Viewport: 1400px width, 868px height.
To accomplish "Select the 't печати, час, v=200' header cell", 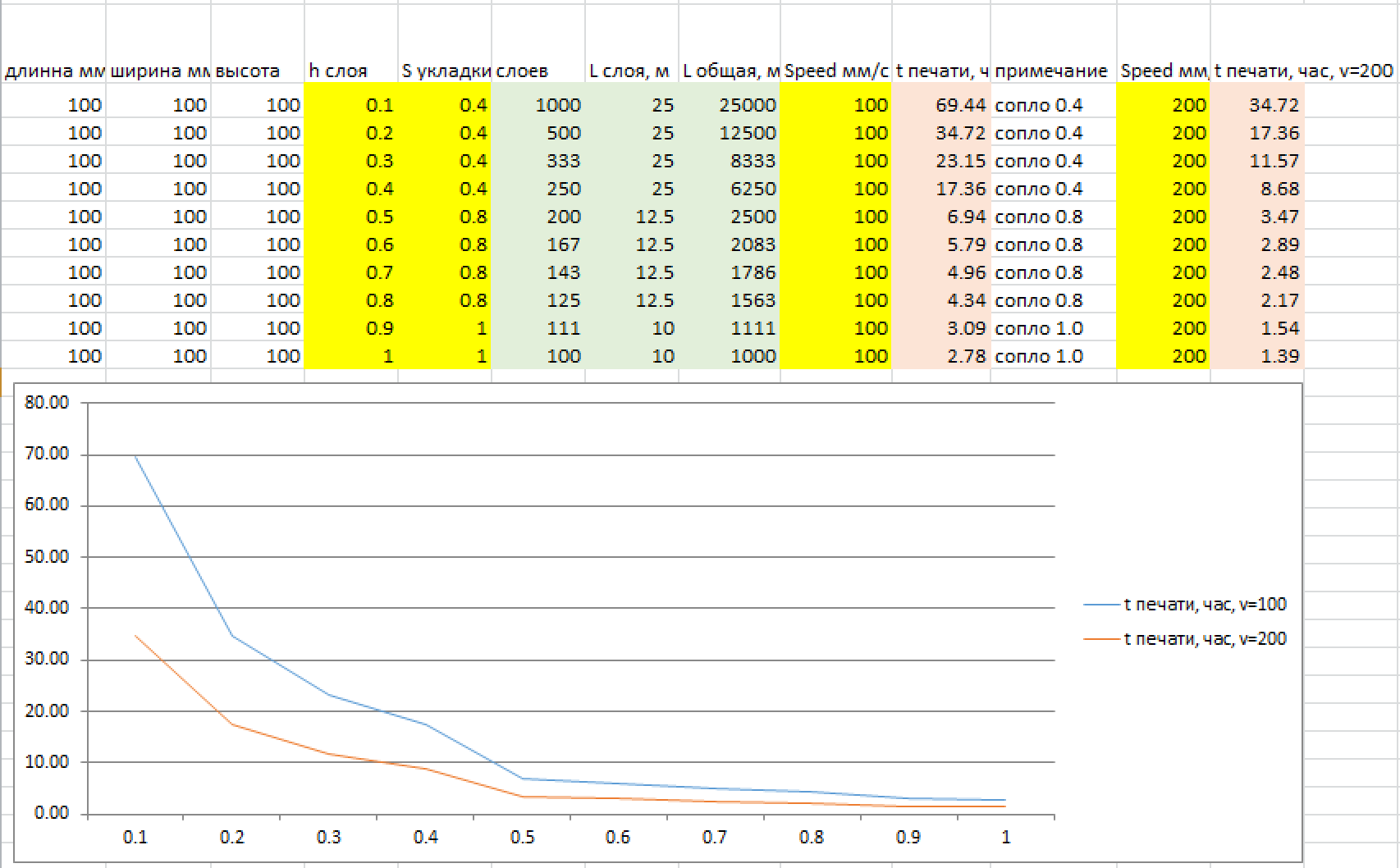I will coord(1303,71).
